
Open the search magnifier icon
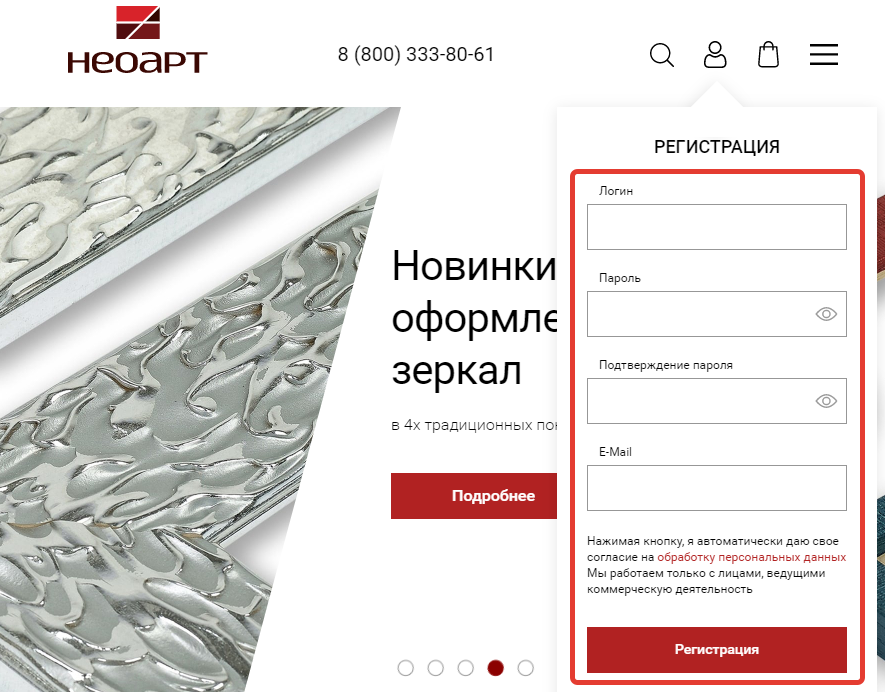click(x=661, y=55)
